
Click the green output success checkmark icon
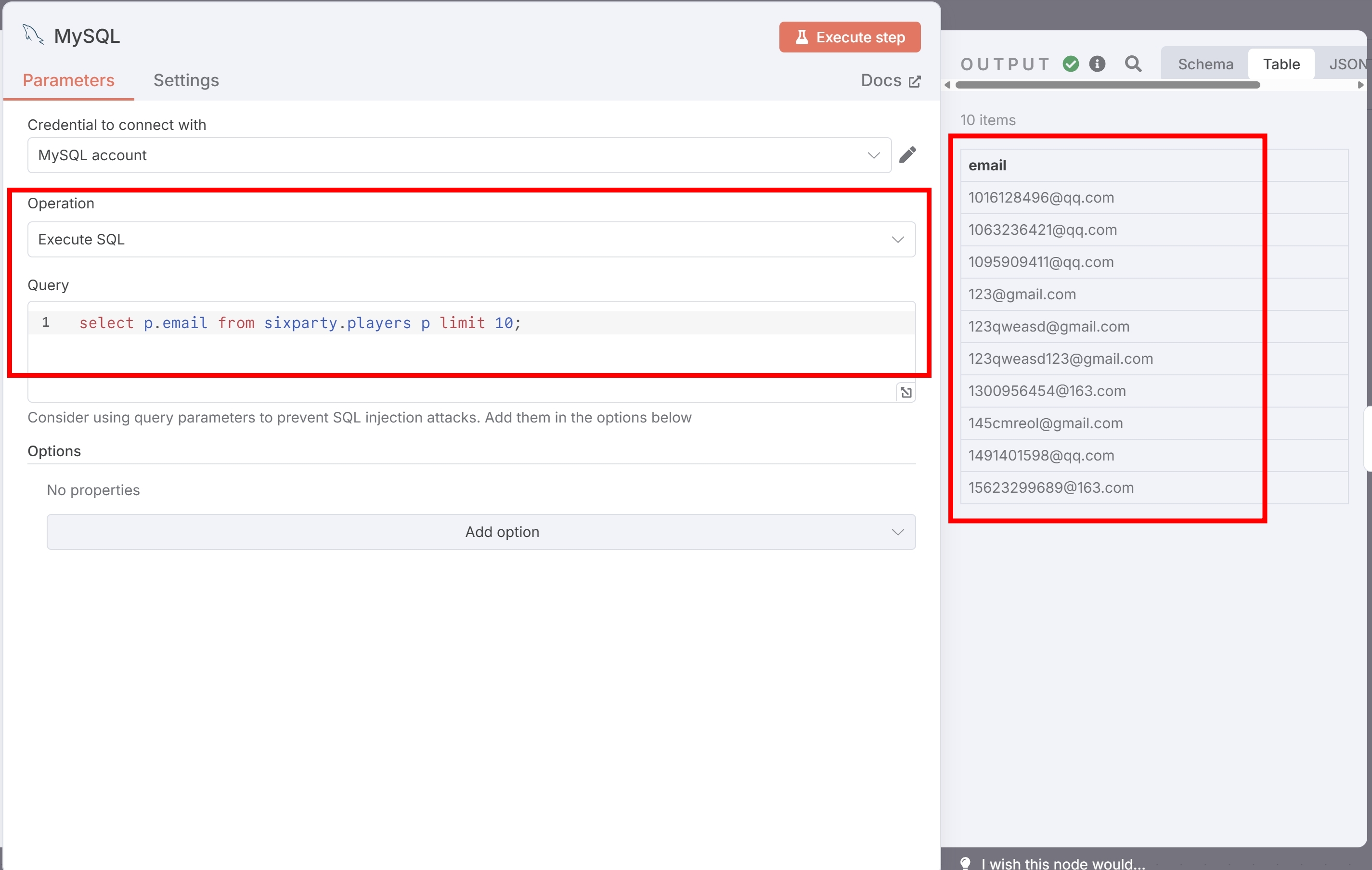[1071, 64]
